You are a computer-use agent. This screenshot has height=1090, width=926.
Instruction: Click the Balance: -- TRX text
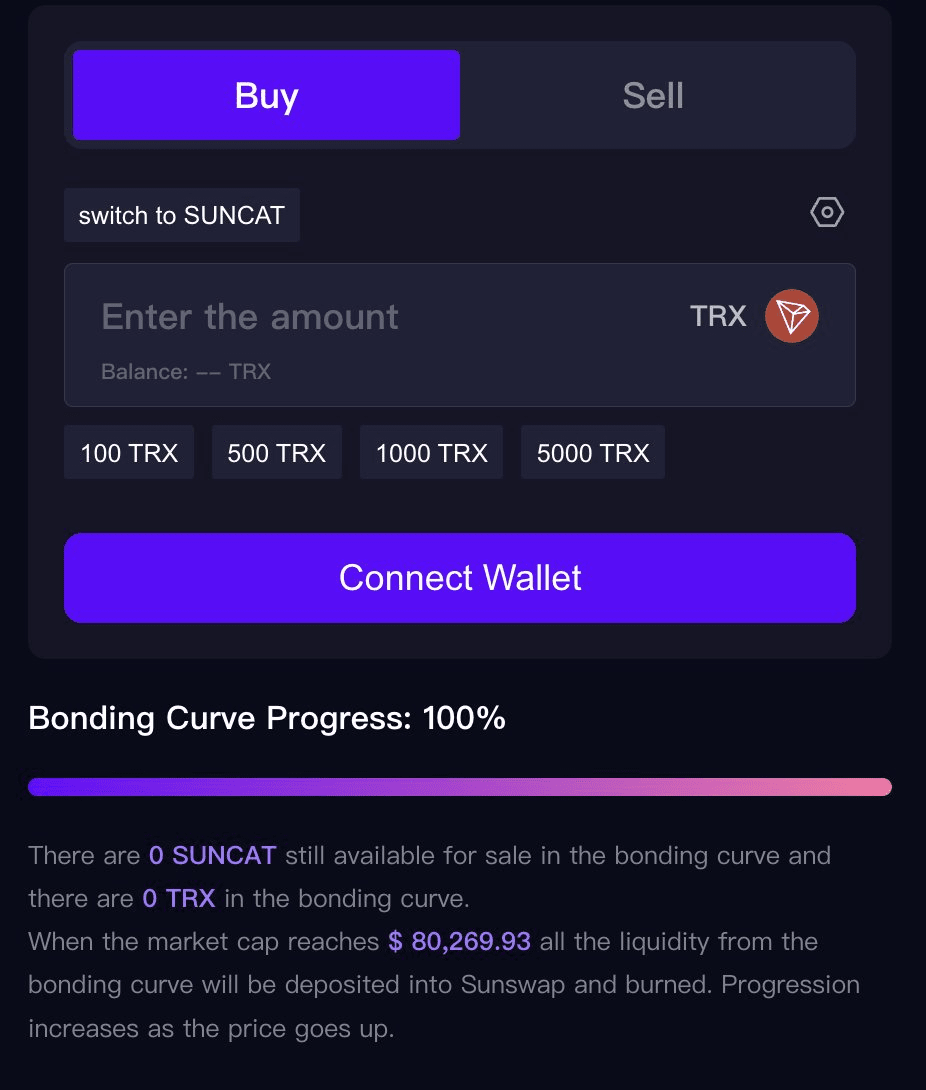coord(186,372)
